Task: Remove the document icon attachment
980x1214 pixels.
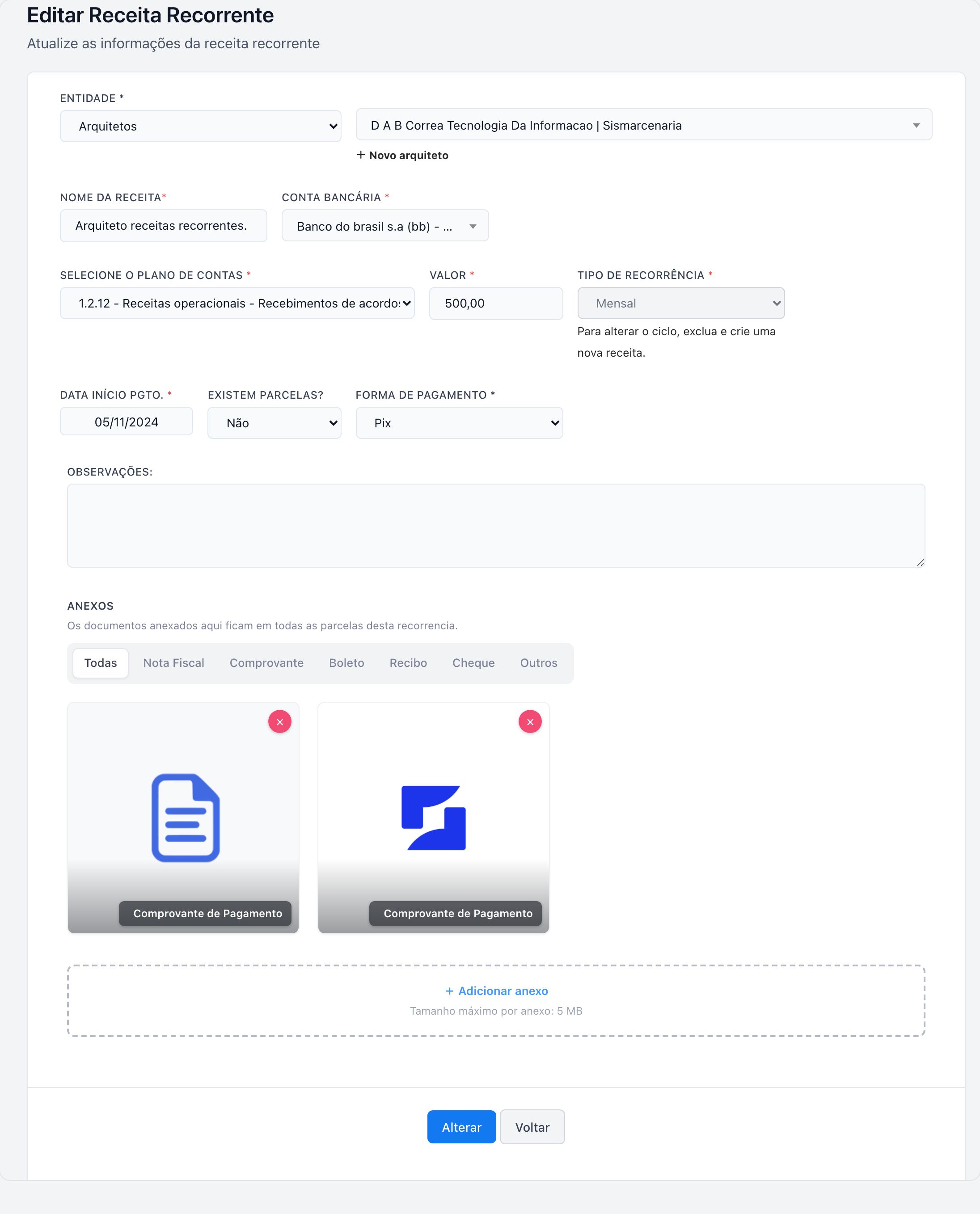Action: point(279,722)
